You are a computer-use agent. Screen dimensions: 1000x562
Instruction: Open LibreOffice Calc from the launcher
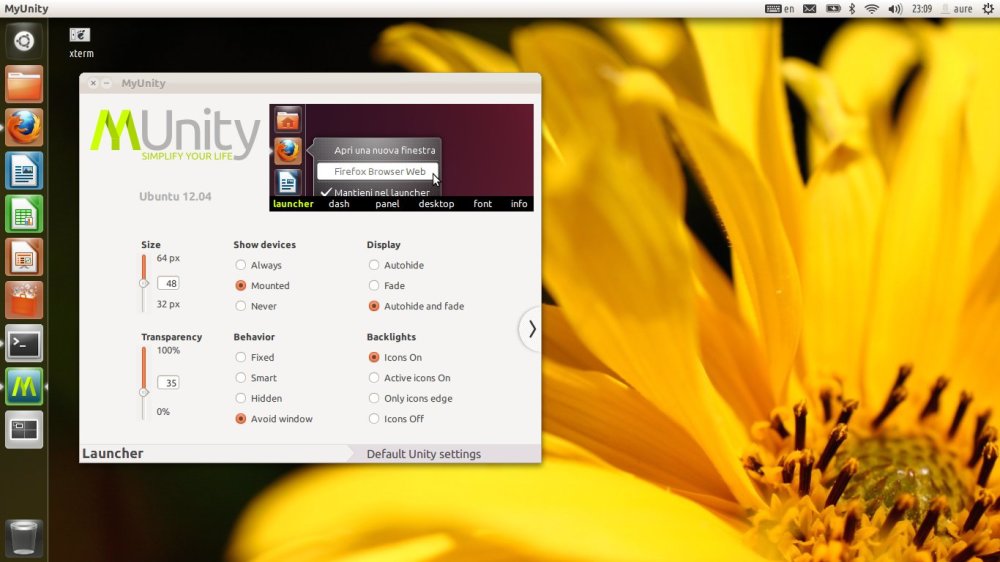click(24, 214)
